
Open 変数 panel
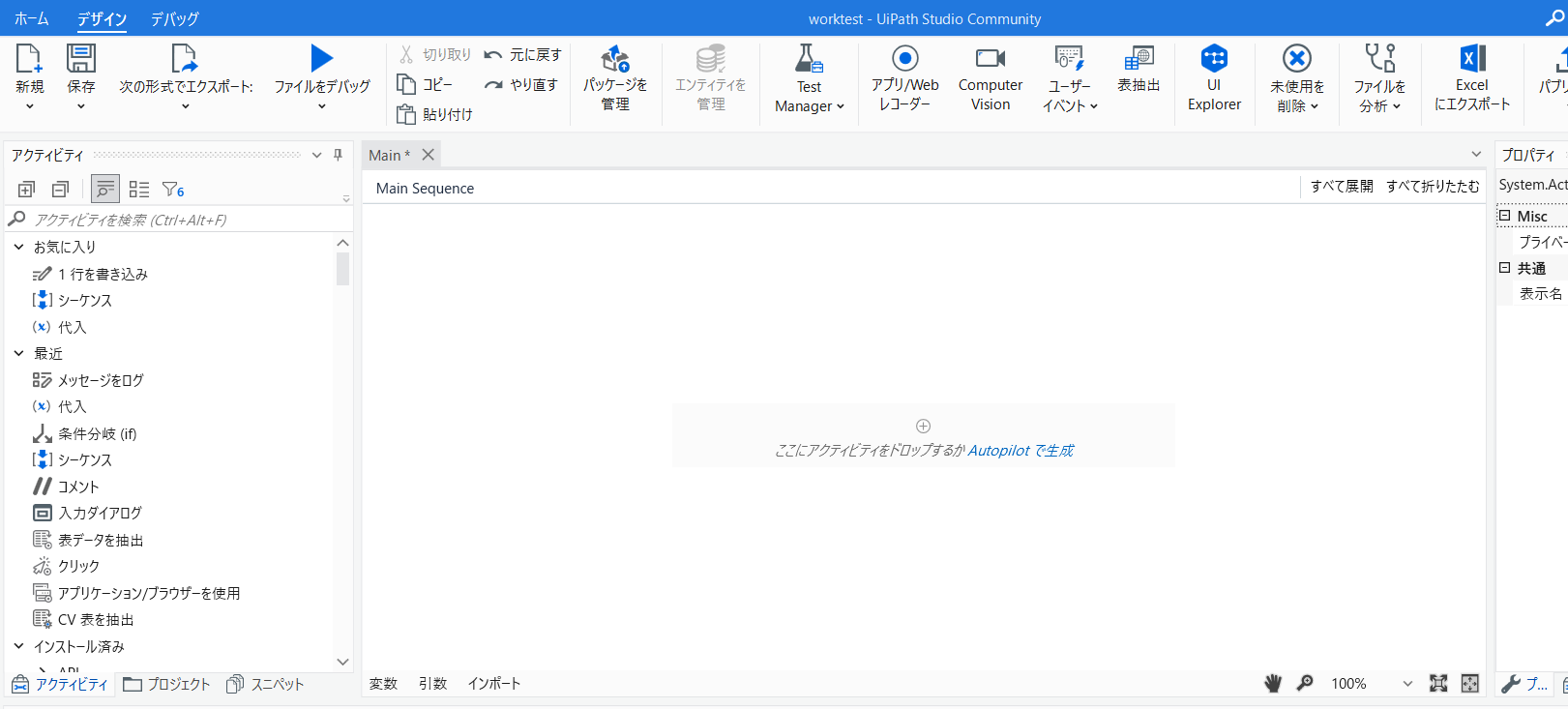pyautogui.click(x=383, y=684)
